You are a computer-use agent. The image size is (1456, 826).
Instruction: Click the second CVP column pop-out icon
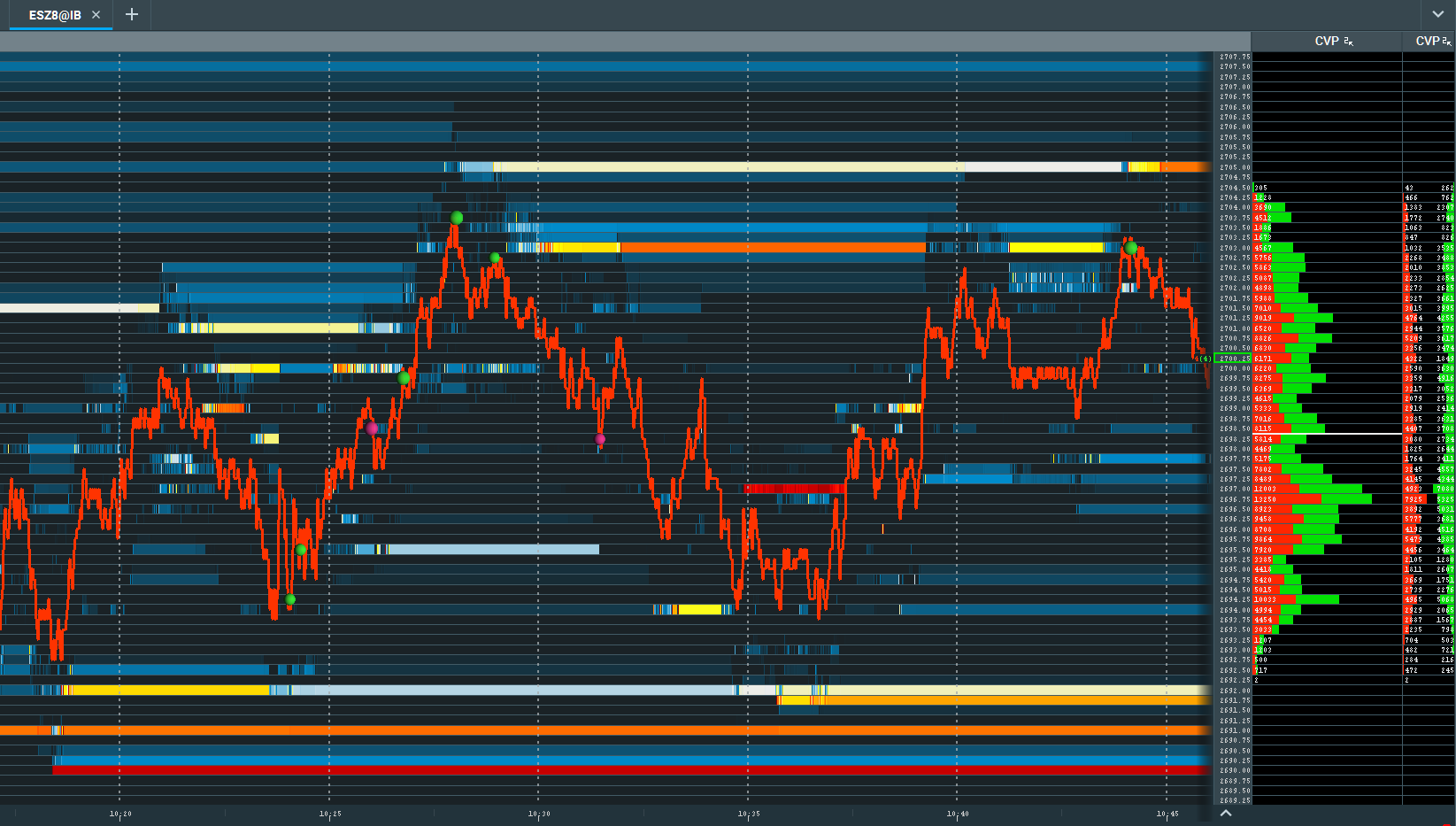1446,42
